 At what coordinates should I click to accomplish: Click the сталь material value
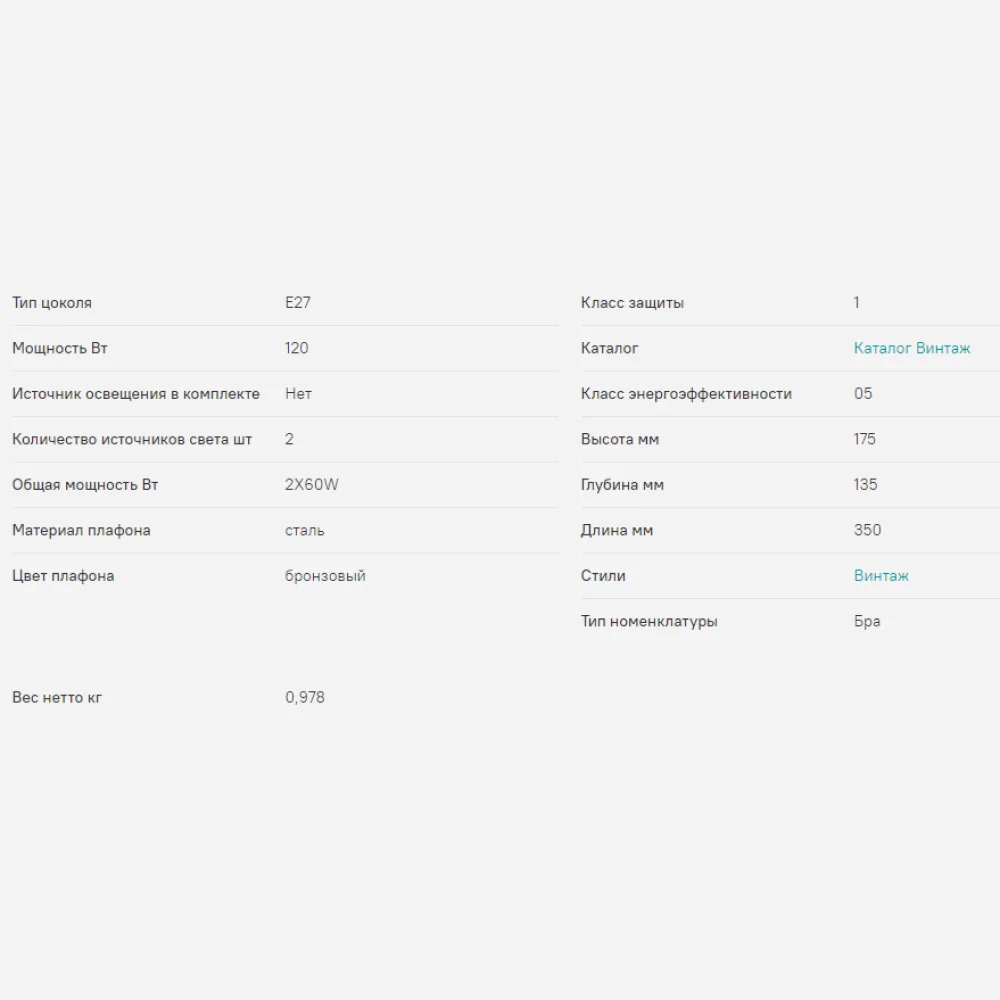click(305, 530)
